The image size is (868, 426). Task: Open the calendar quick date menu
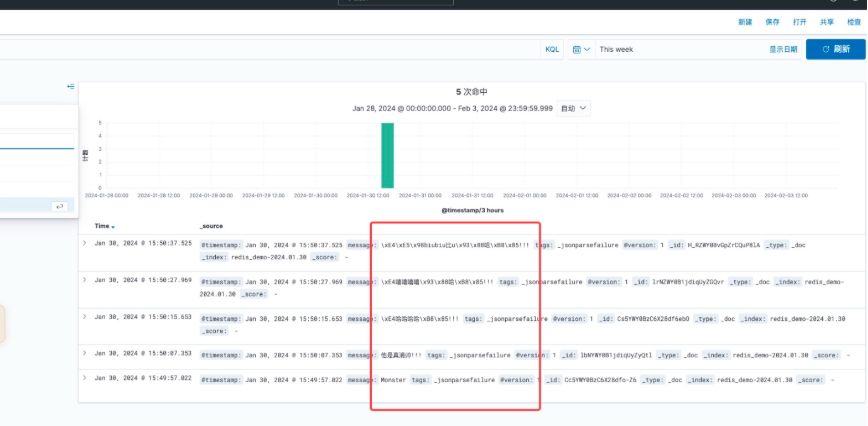click(581, 49)
